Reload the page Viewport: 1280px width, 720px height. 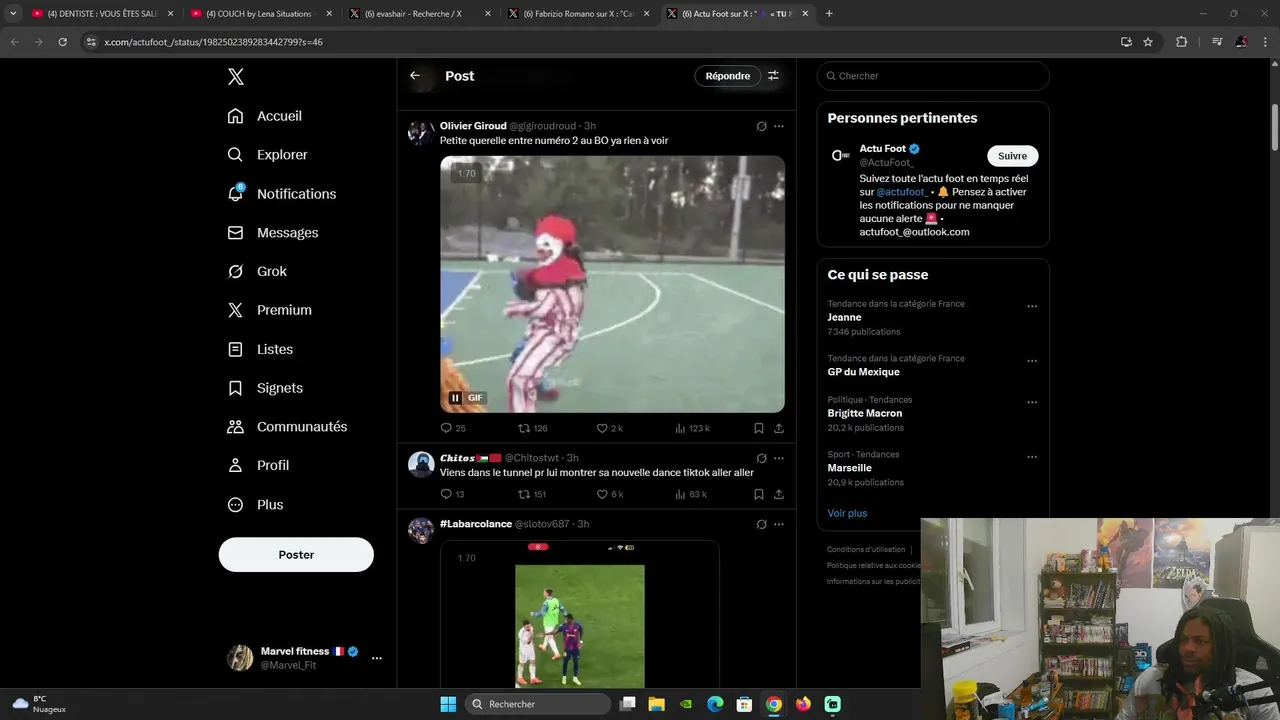pos(62,42)
